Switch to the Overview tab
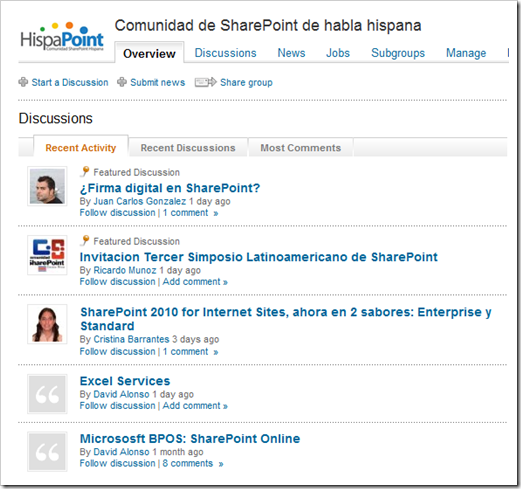 149,53
